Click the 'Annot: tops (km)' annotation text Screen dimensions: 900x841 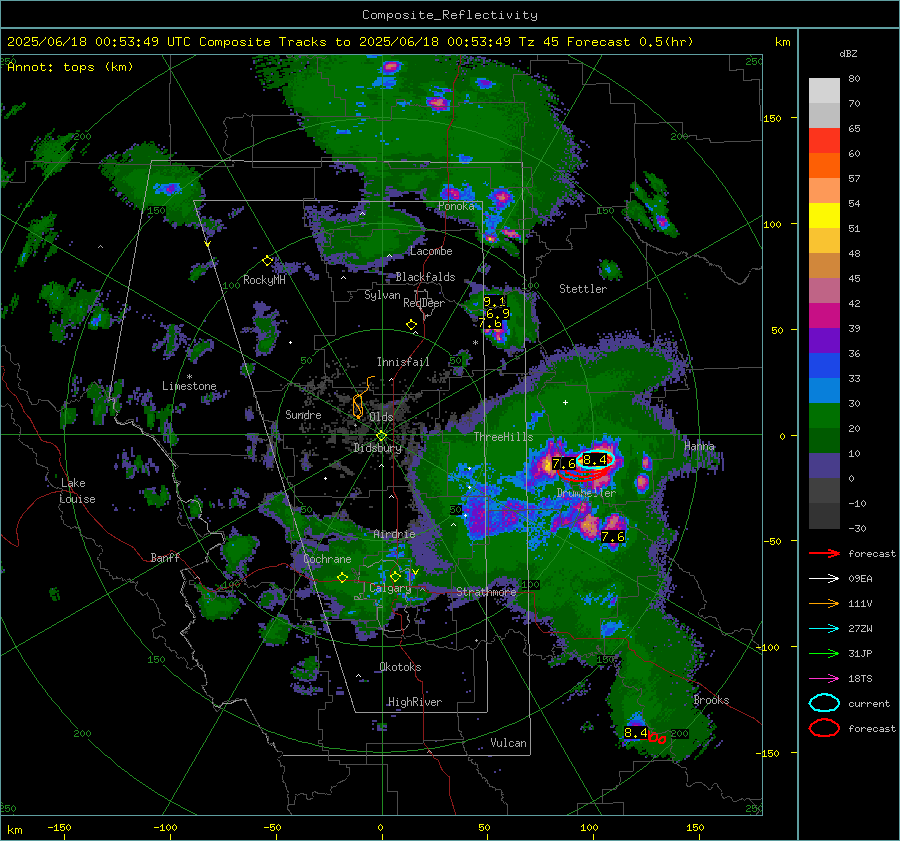coord(70,67)
